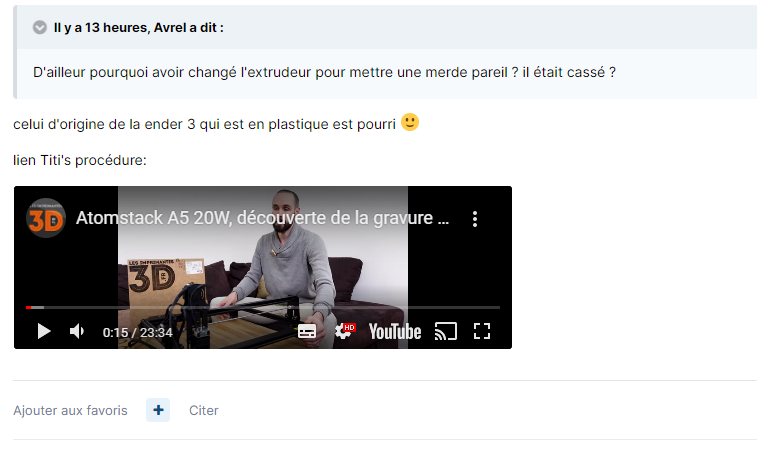757x450 pixels.
Task: Play the embedded YouTube video
Action: (44, 331)
